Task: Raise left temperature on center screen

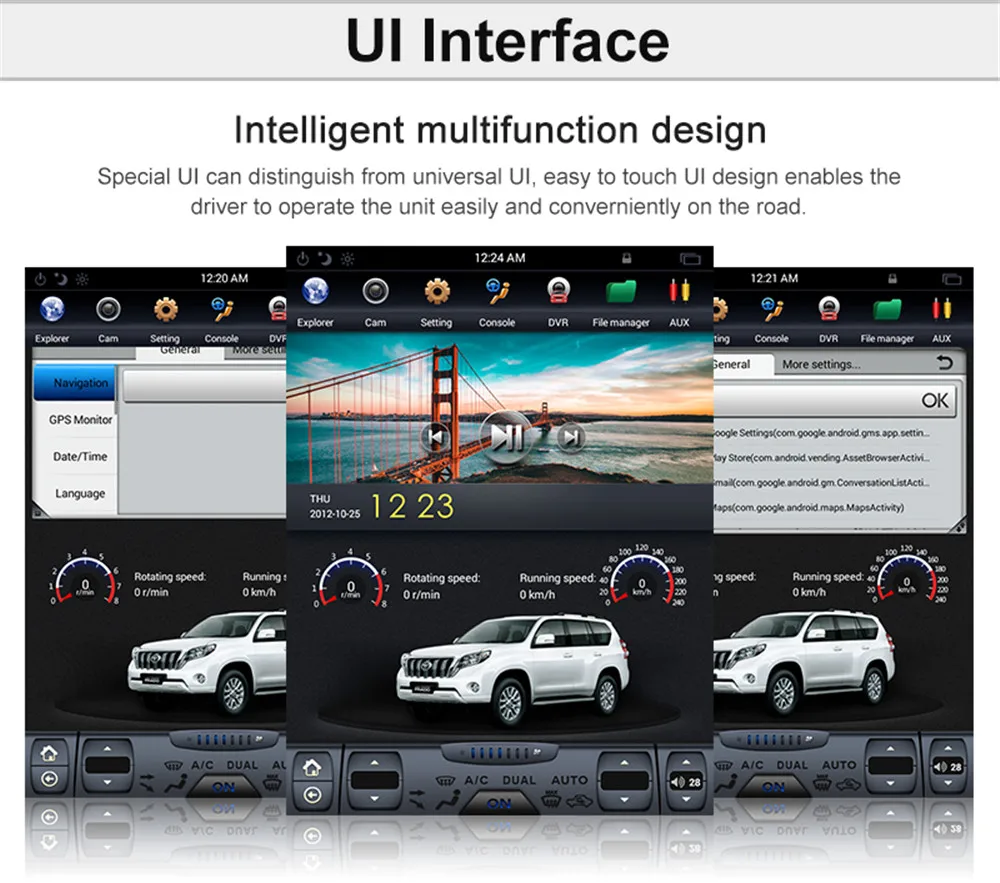Action: click(x=374, y=763)
